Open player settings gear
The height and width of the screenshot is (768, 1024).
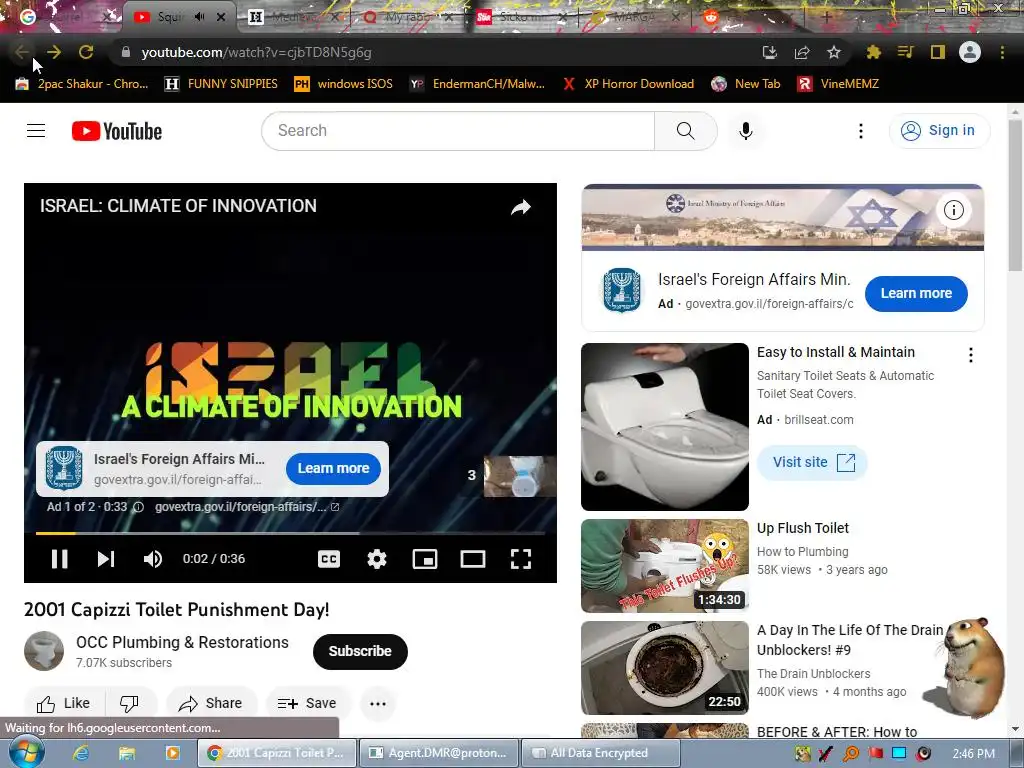tap(377, 559)
